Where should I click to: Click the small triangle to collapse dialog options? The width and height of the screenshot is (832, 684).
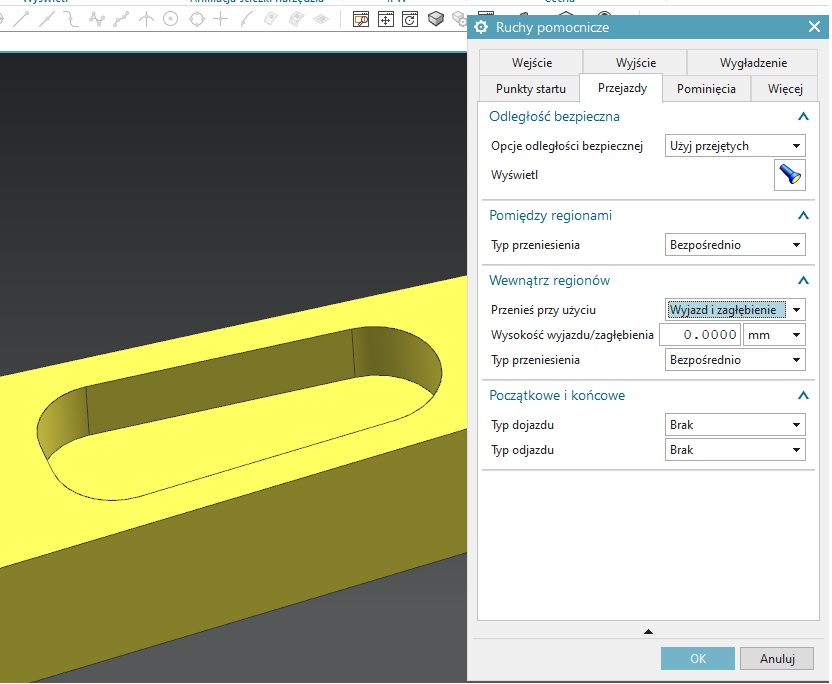click(648, 631)
